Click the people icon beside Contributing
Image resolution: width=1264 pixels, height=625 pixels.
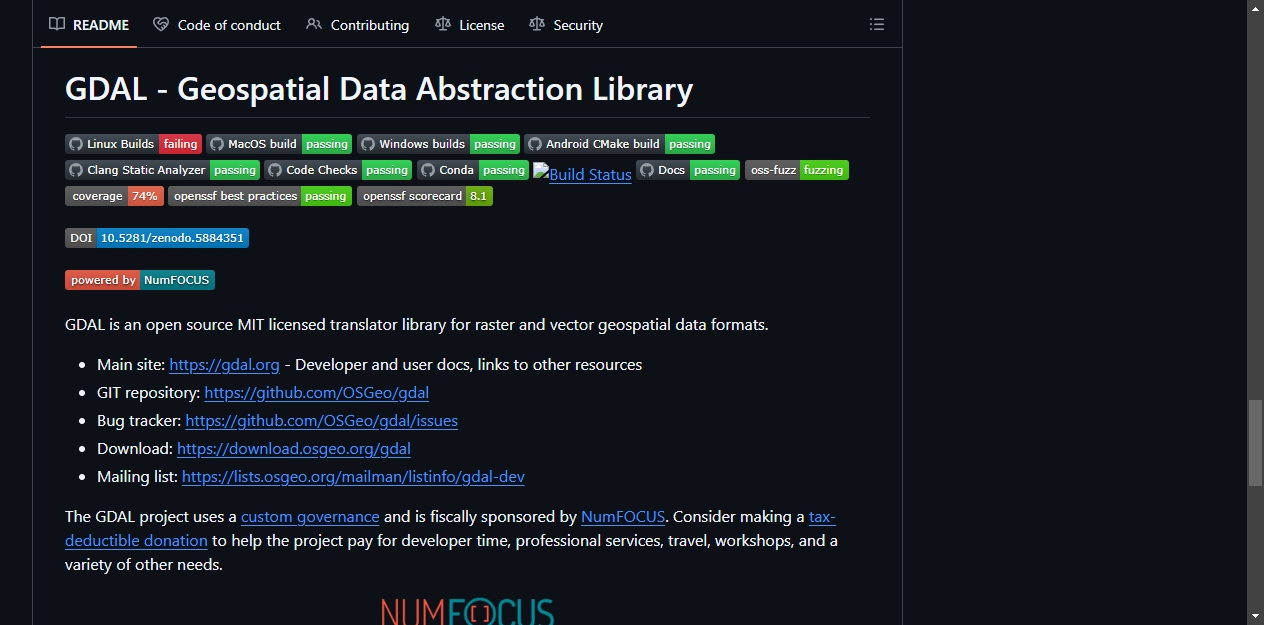pyautogui.click(x=314, y=24)
